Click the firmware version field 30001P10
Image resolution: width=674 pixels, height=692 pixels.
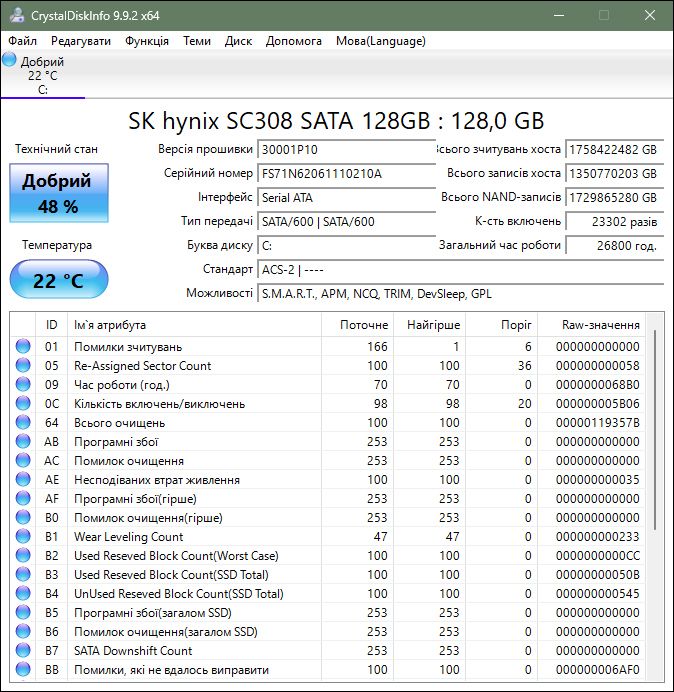point(346,149)
